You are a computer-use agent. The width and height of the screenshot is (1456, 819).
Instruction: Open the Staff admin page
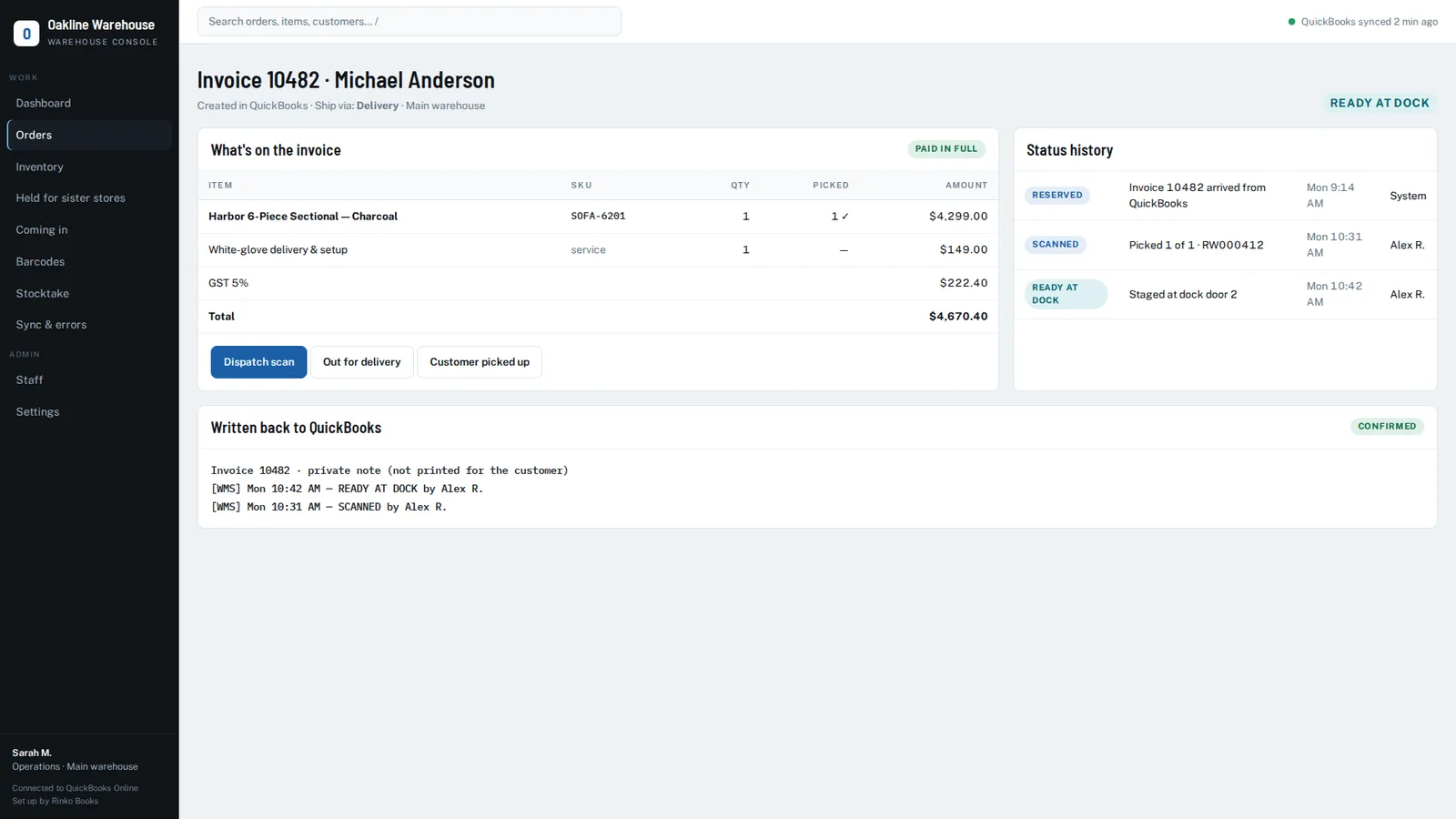tap(89, 379)
